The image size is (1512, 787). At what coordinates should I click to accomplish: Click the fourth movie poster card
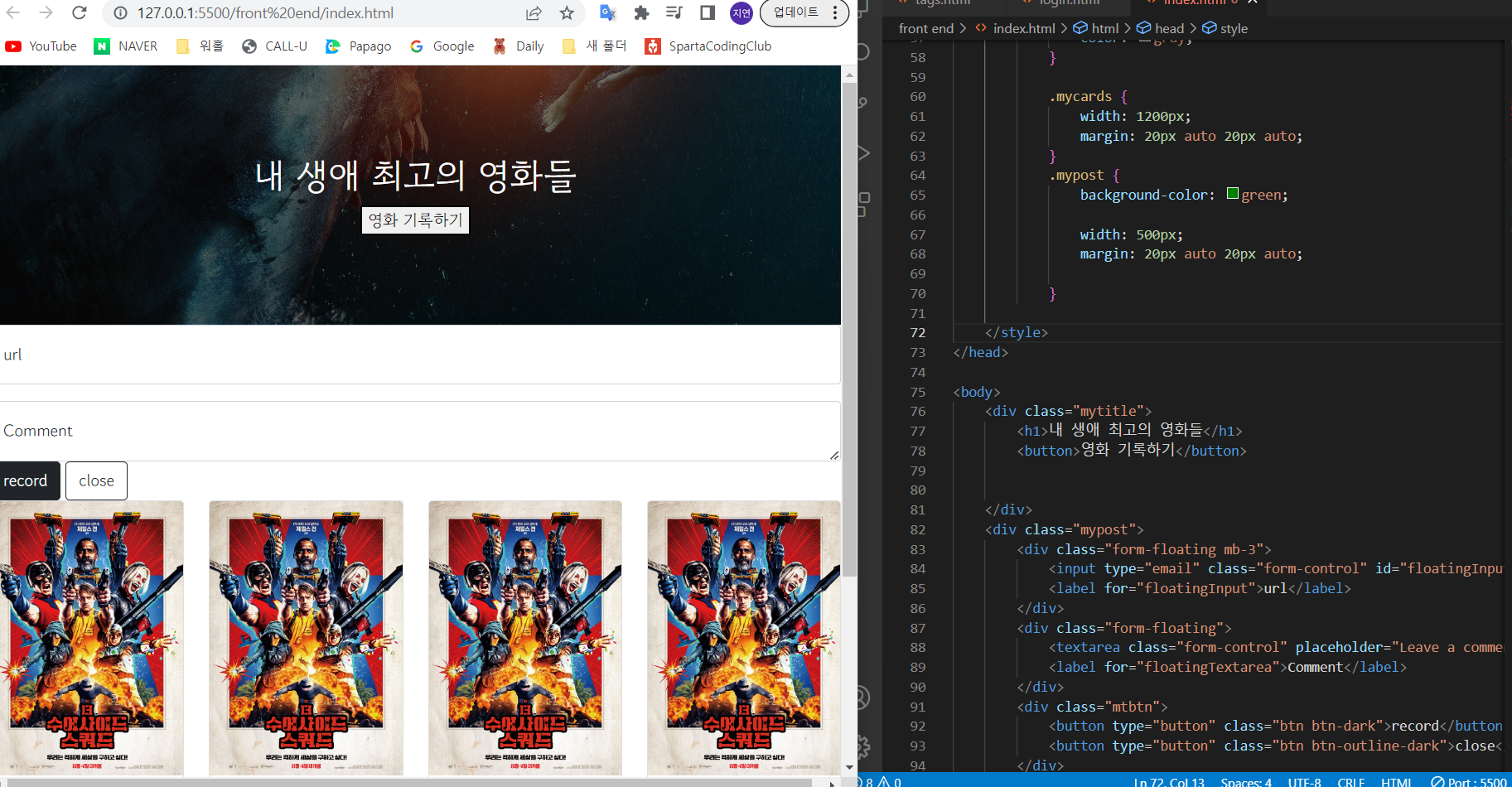click(744, 638)
